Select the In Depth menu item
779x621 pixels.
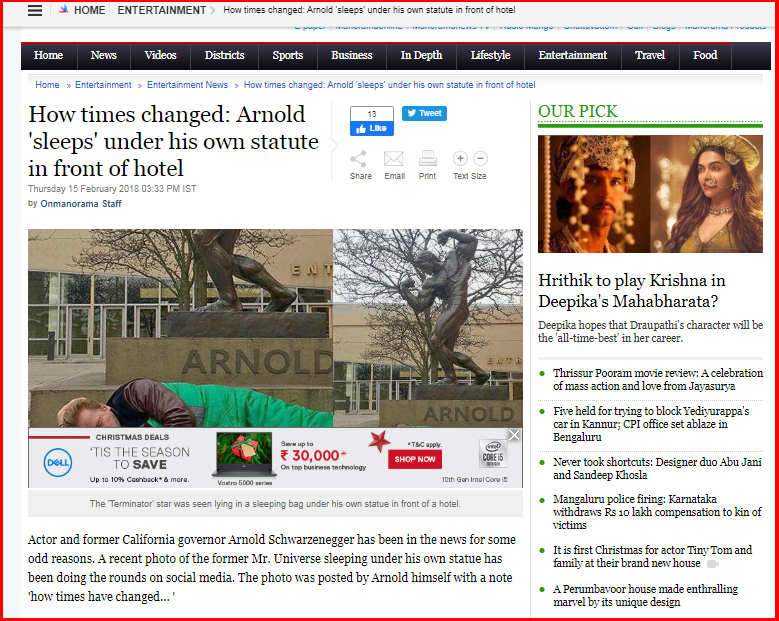421,55
